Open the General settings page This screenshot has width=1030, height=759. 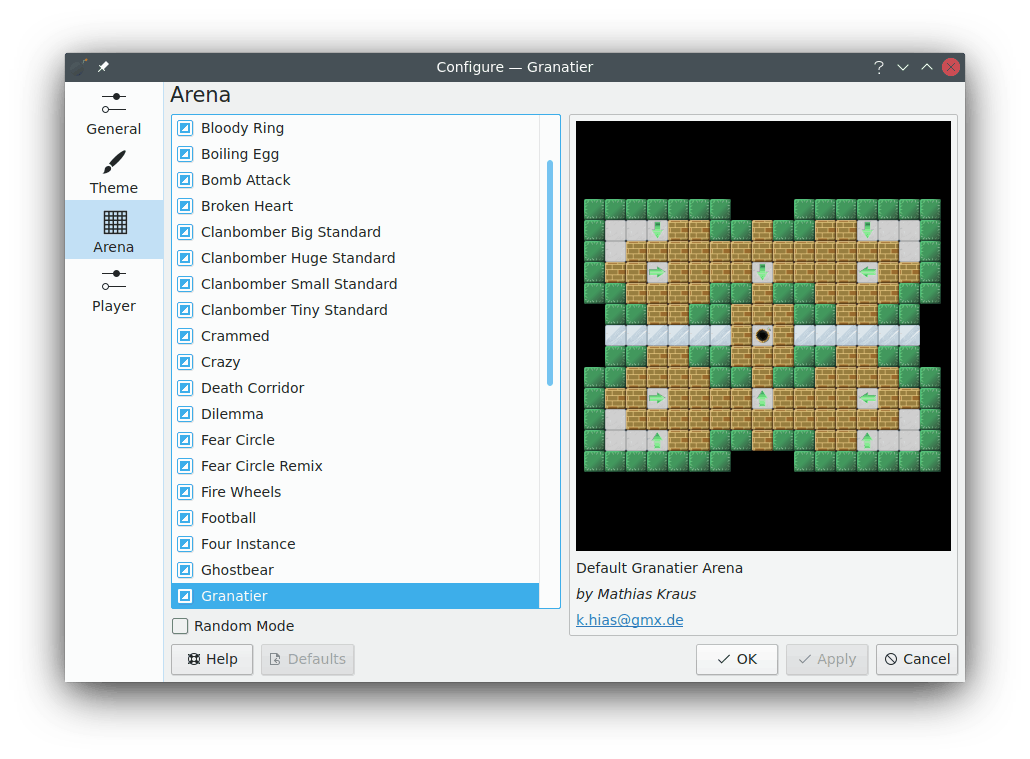(x=114, y=113)
